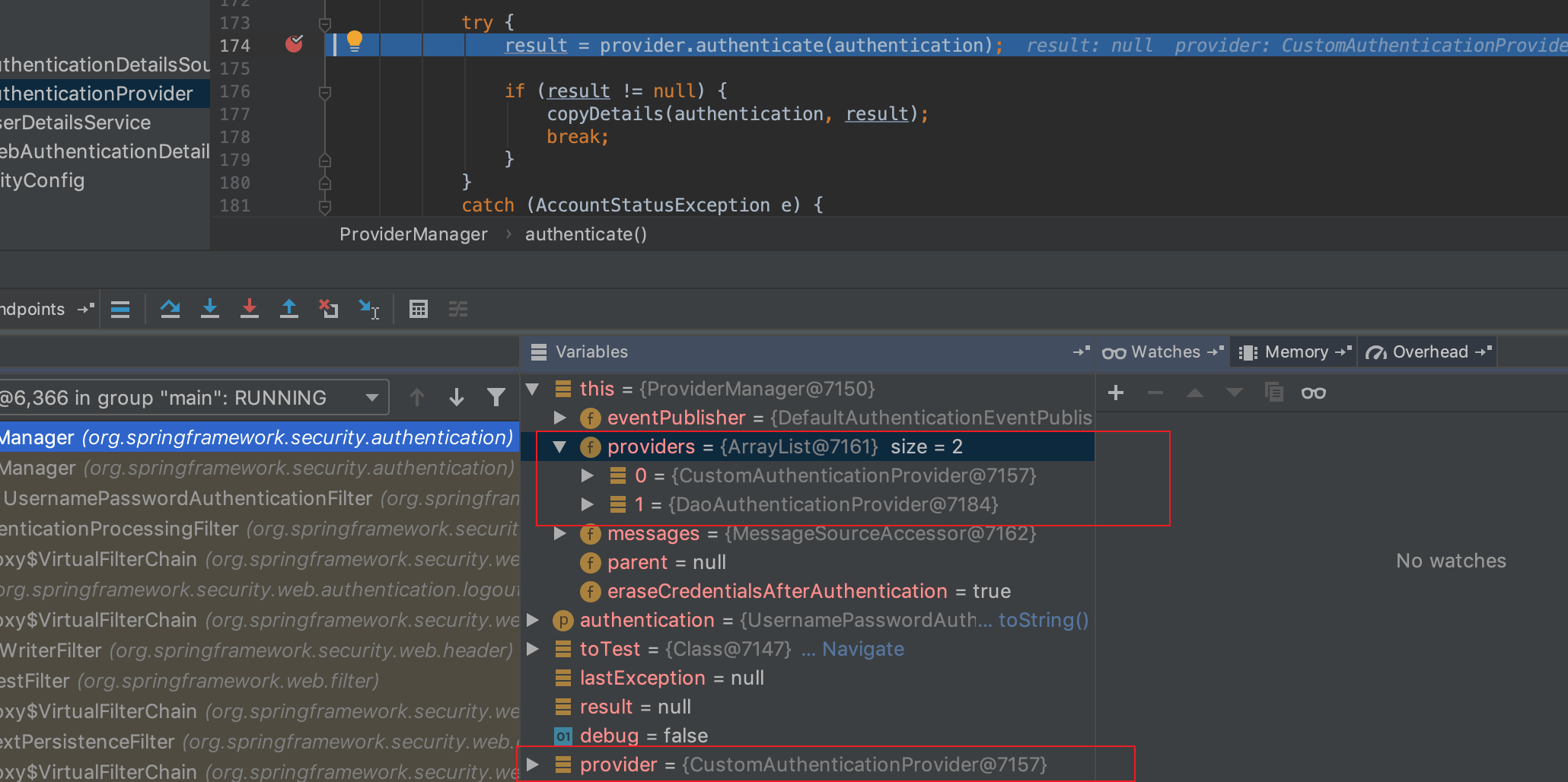The image size is (1568, 782).
Task: Select the lastException = null row
Action: click(x=808, y=678)
